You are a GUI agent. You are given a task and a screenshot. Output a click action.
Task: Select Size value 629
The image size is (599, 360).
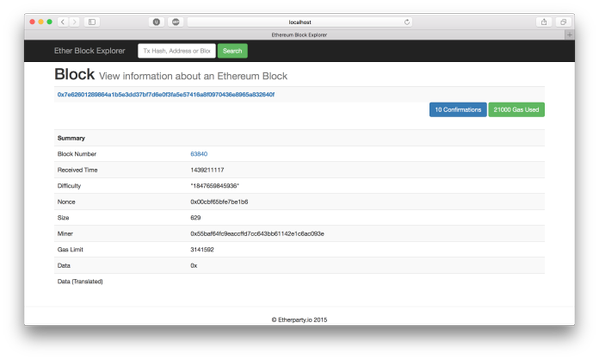click(195, 218)
